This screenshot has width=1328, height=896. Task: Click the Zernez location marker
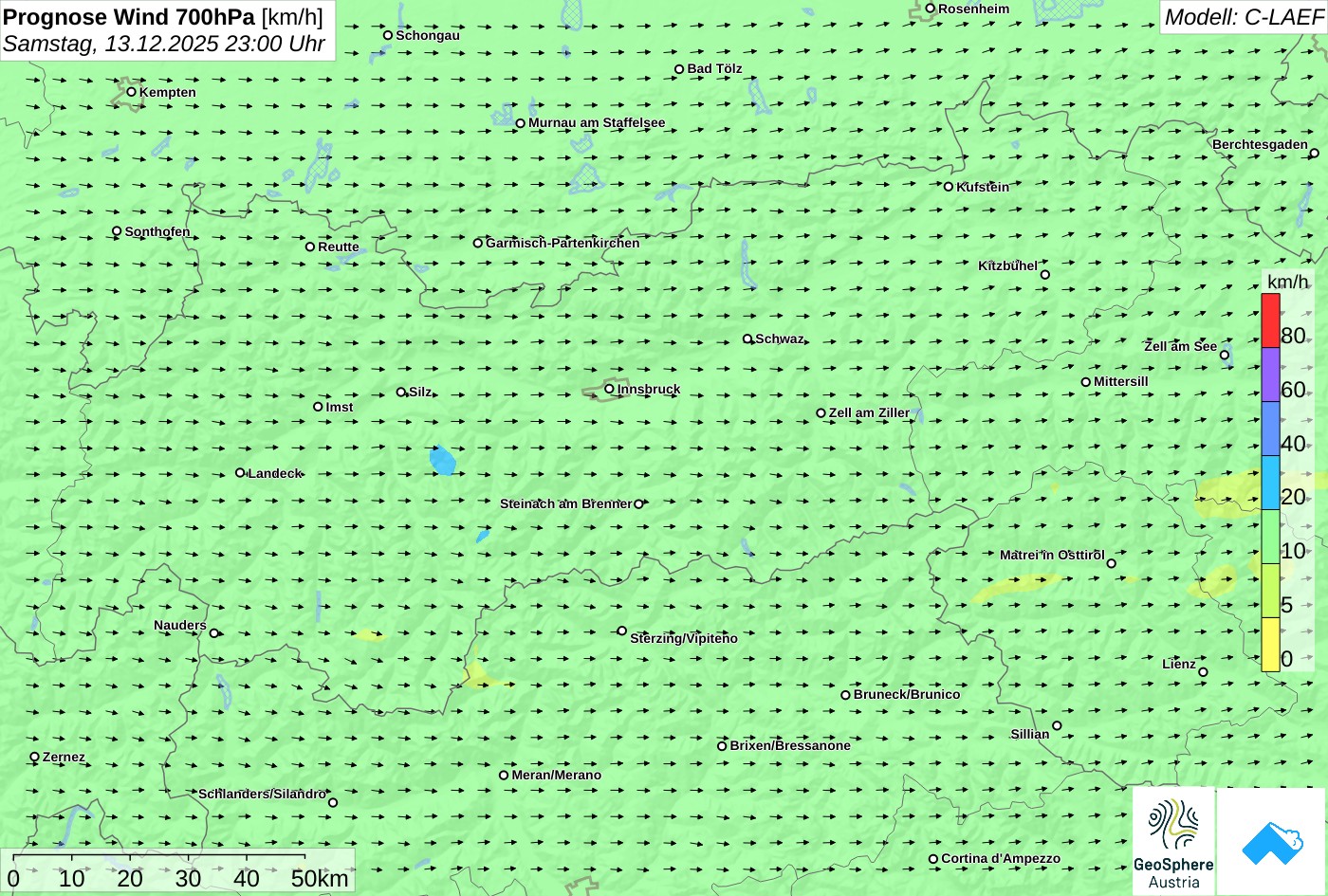coord(35,757)
